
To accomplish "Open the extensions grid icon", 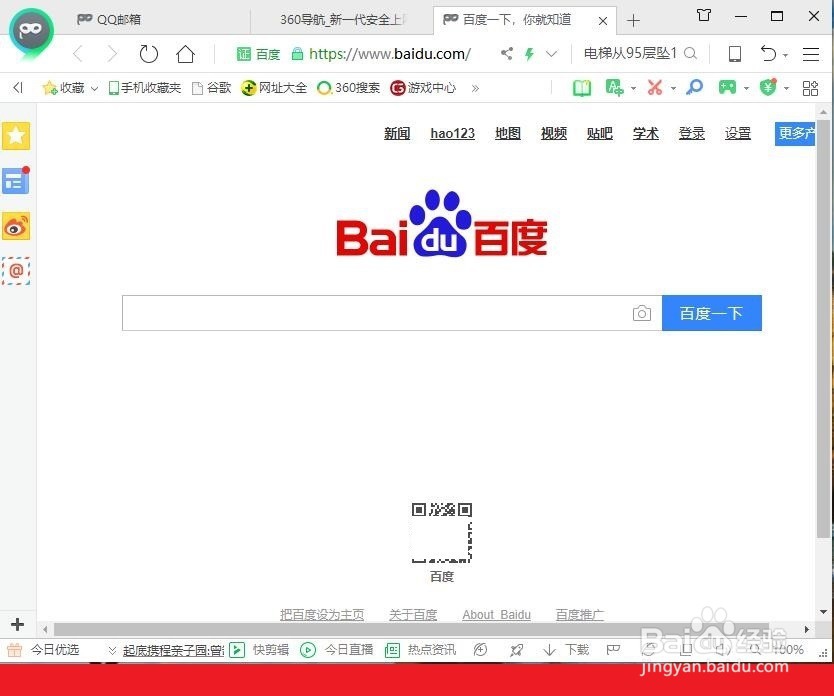I will pyautogui.click(x=810, y=88).
